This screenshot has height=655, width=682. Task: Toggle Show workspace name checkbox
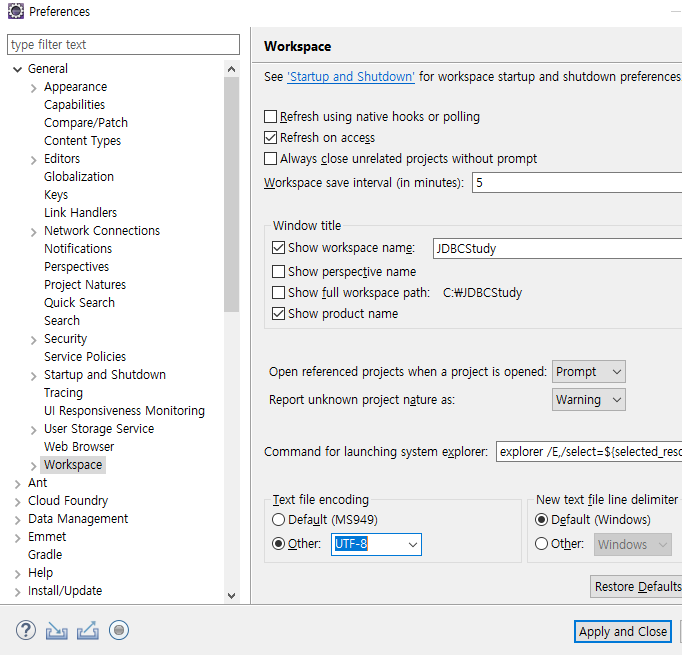278,247
